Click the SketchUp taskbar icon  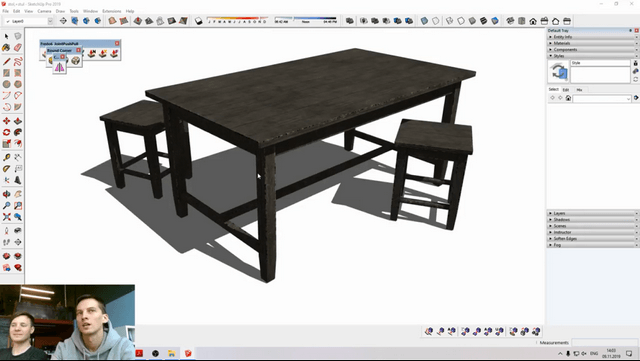coord(188,353)
